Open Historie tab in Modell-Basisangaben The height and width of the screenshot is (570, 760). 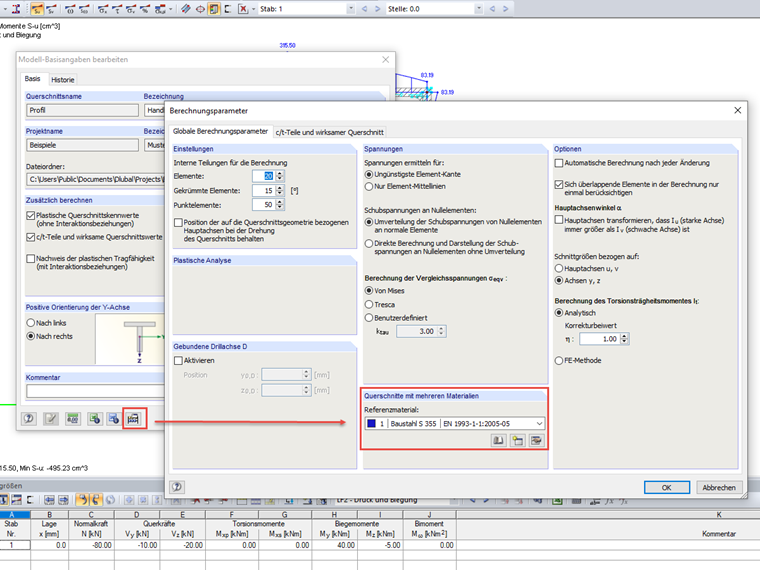(x=63, y=80)
